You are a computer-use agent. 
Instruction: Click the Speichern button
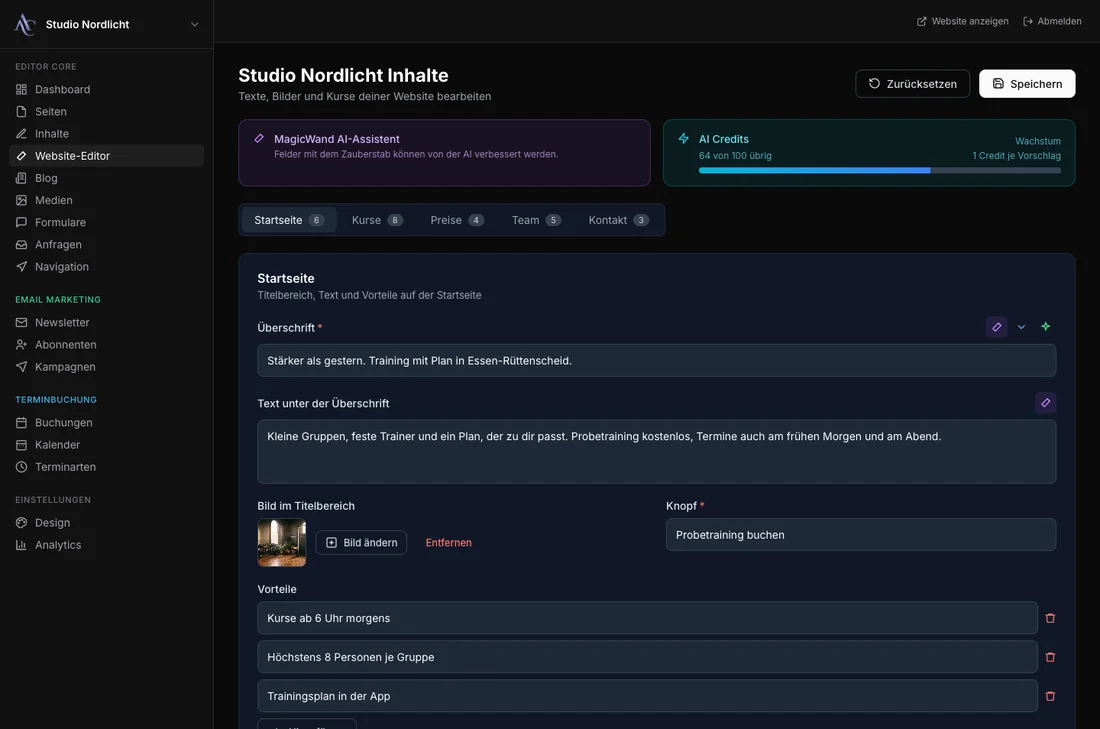(x=1027, y=83)
